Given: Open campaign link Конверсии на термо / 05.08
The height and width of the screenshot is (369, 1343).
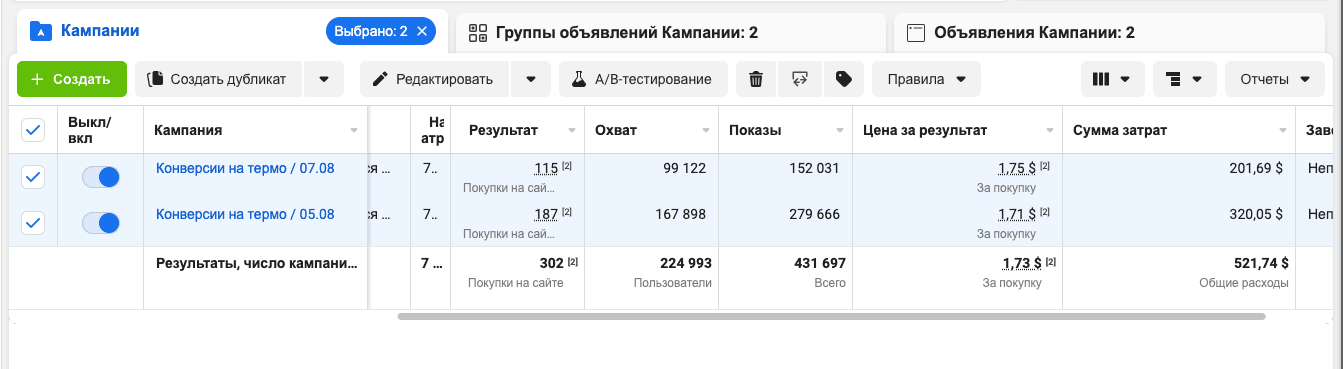Looking at the screenshot, I should pos(245,214).
